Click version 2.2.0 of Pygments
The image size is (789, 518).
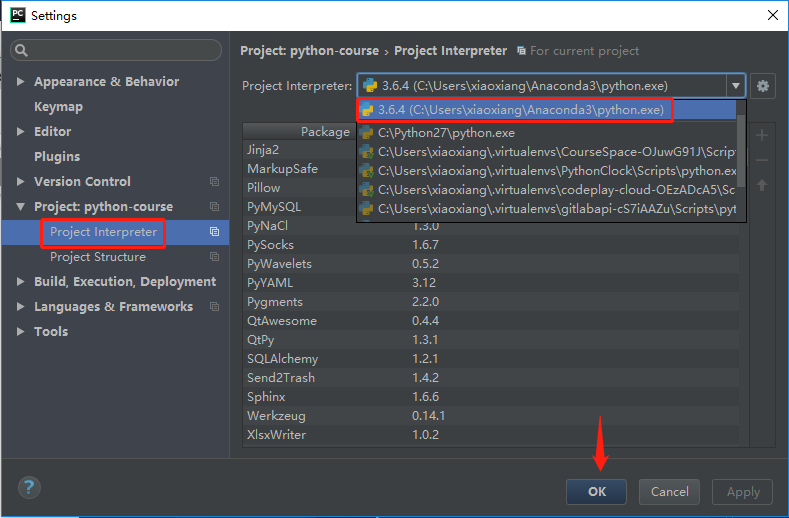pos(425,302)
